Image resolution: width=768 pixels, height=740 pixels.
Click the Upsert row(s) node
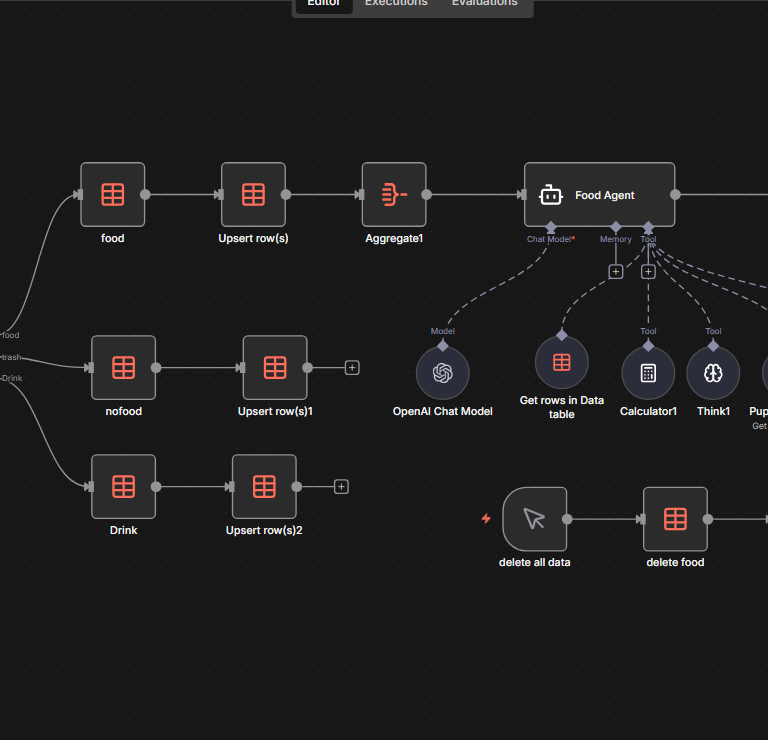click(254, 195)
